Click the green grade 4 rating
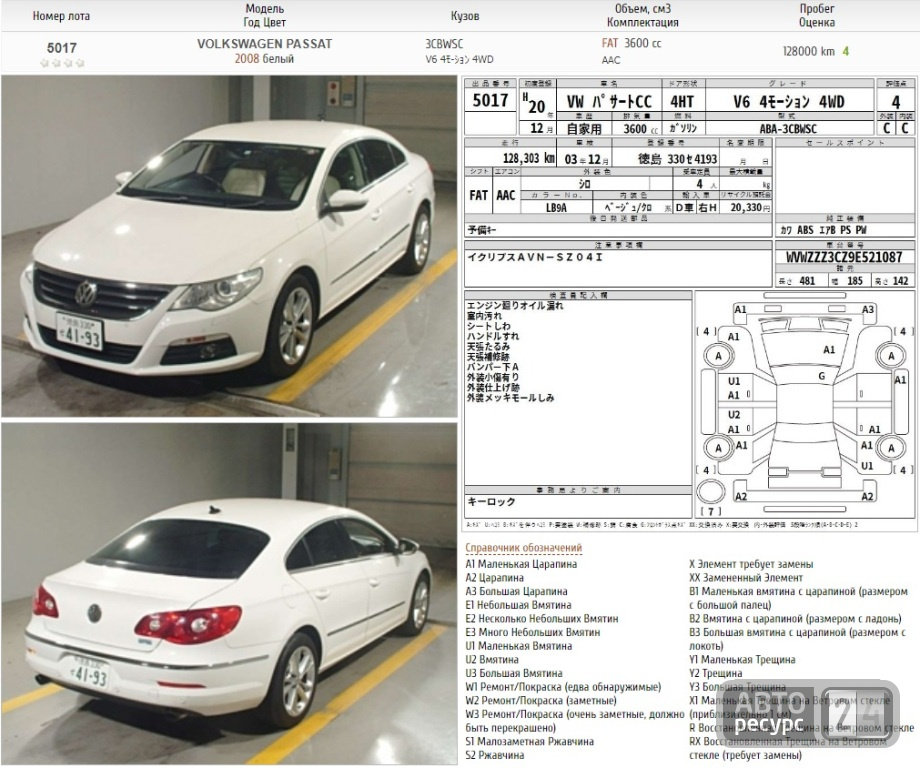920x768 pixels. [845, 51]
